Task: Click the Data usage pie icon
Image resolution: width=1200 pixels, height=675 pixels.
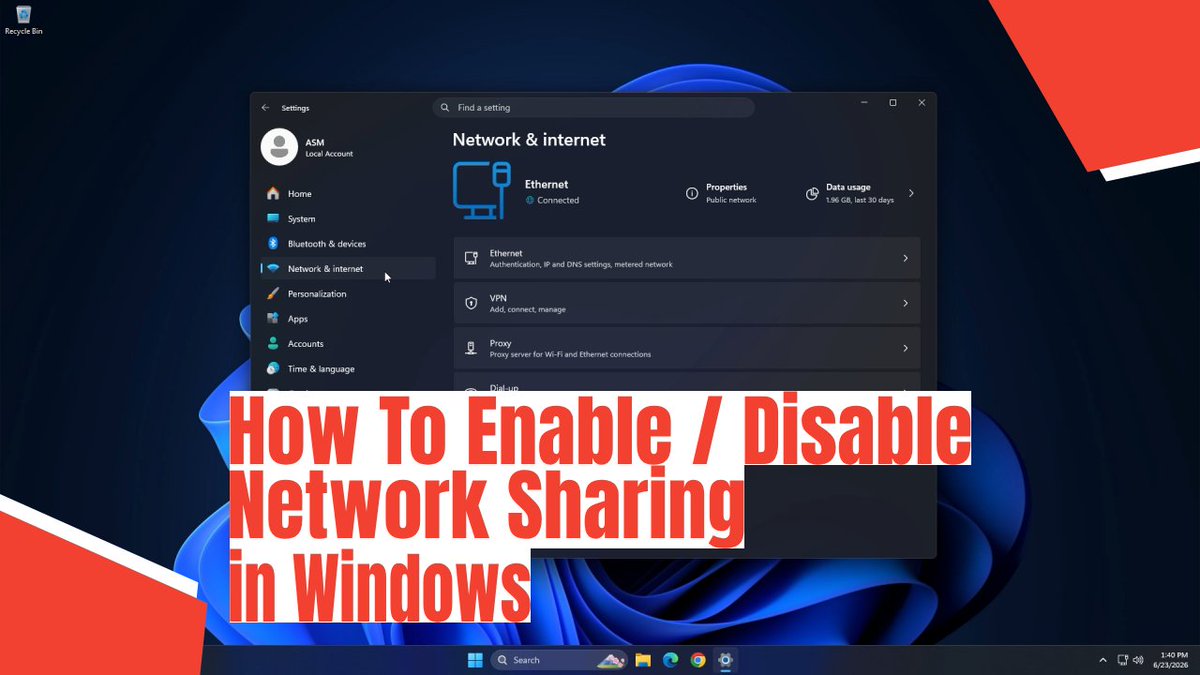Action: 812,194
